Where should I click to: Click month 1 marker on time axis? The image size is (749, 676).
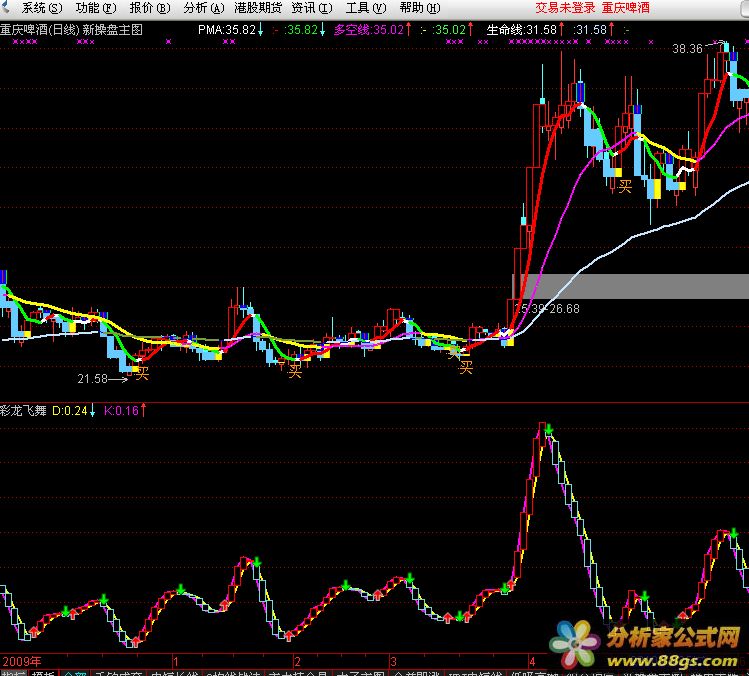[175, 662]
